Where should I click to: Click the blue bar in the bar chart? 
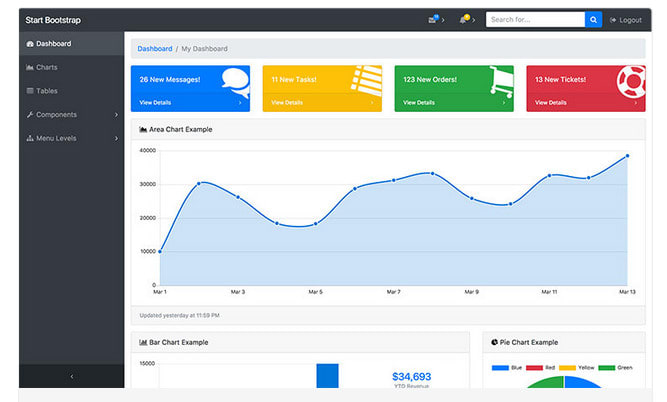328,376
